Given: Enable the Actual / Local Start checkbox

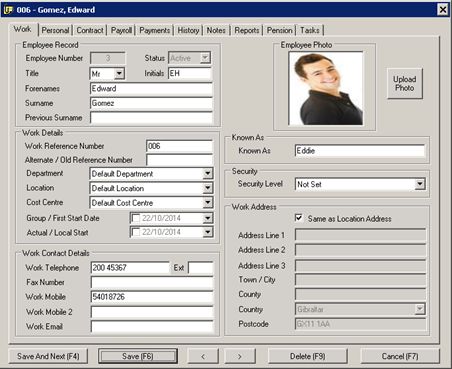Looking at the screenshot, I should pos(136,232).
